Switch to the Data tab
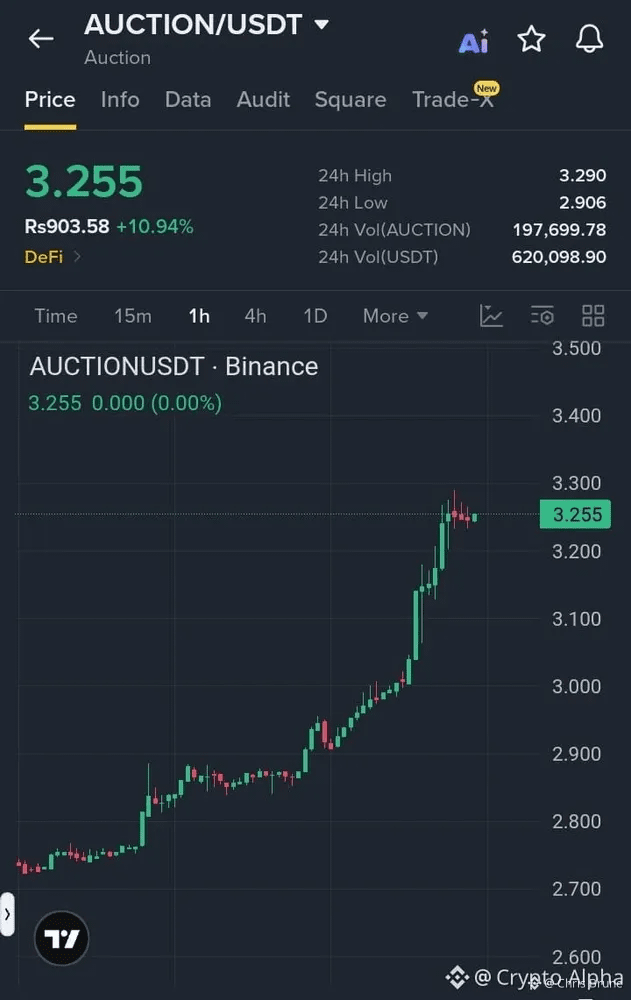Image resolution: width=631 pixels, height=1000 pixels. click(188, 99)
